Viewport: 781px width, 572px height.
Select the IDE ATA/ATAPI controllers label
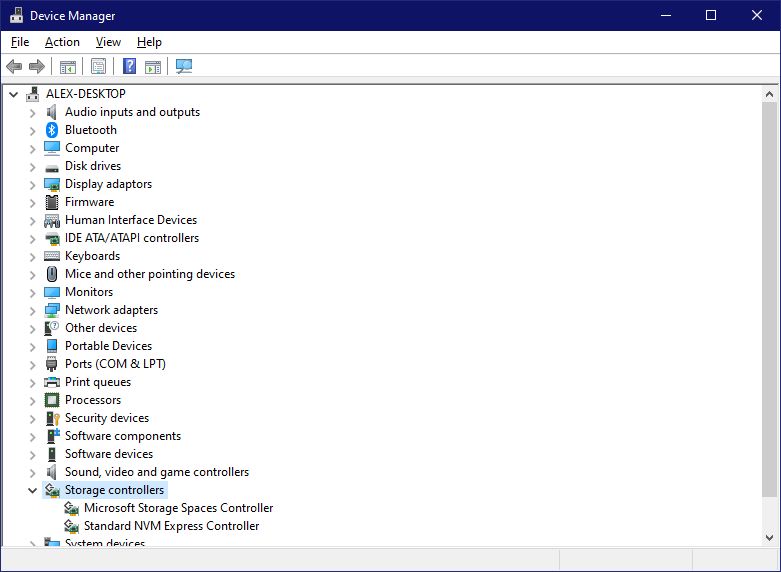click(132, 238)
